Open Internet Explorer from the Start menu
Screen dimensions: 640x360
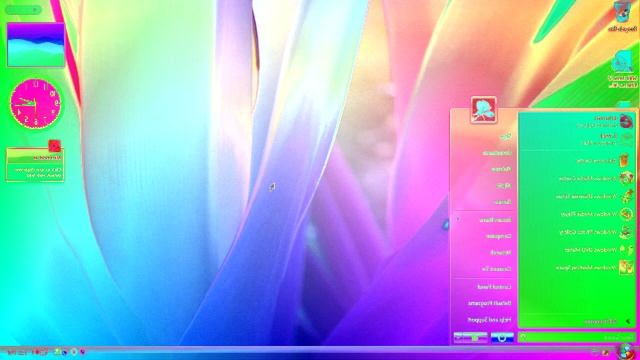point(577,121)
